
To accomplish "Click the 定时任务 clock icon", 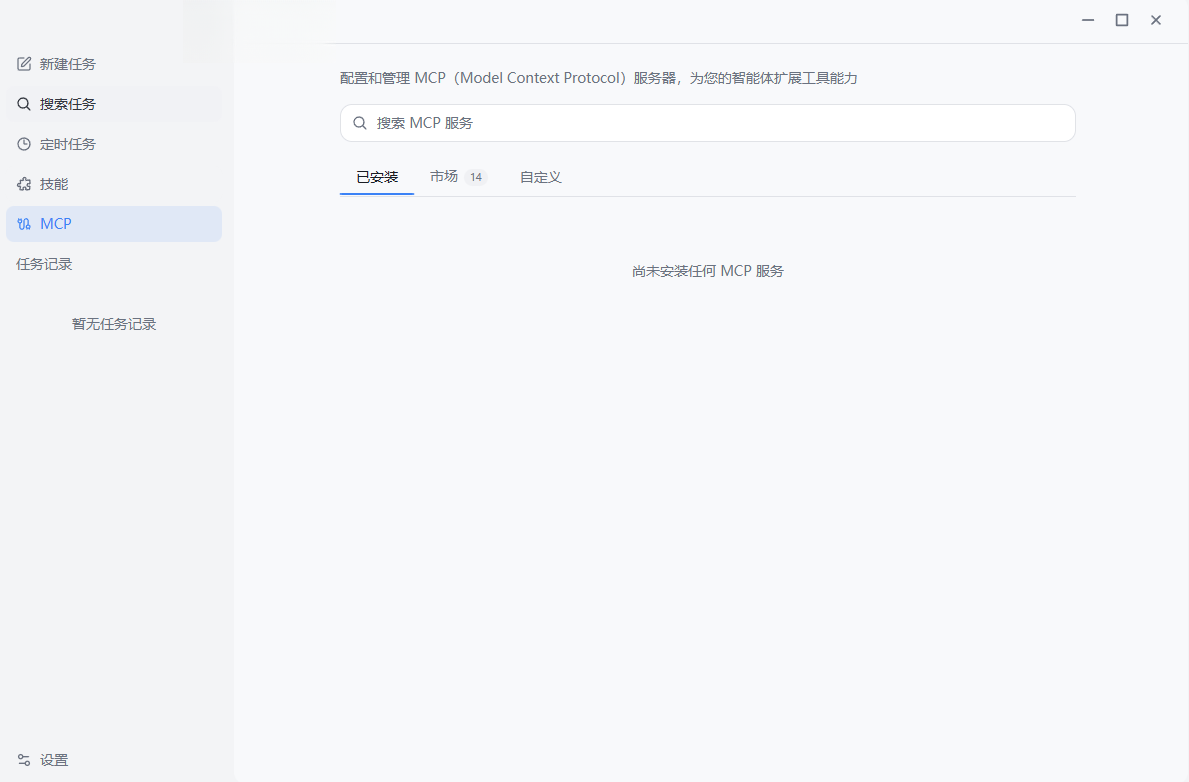I will pyautogui.click(x=24, y=144).
